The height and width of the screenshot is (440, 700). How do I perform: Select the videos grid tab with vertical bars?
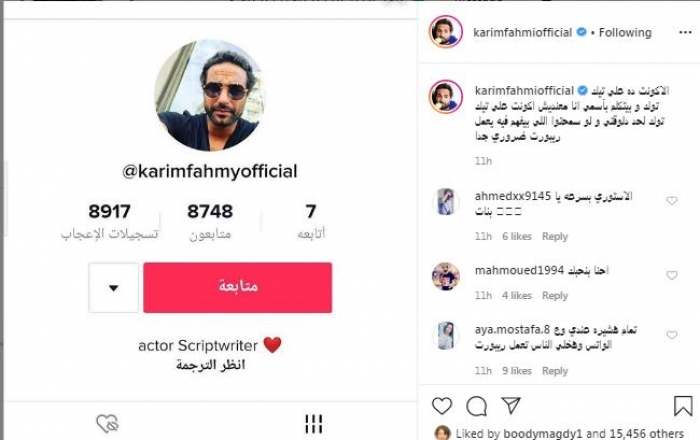pyautogui.click(x=313, y=423)
